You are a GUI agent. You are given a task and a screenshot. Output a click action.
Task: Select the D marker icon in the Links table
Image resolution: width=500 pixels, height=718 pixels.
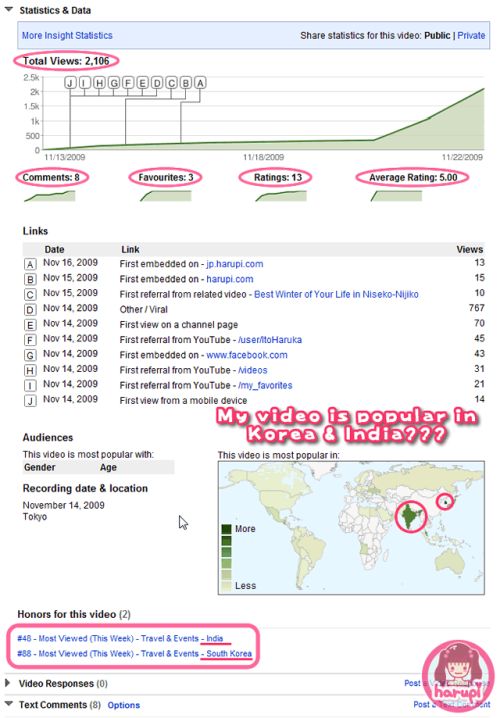pyautogui.click(x=30, y=310)
